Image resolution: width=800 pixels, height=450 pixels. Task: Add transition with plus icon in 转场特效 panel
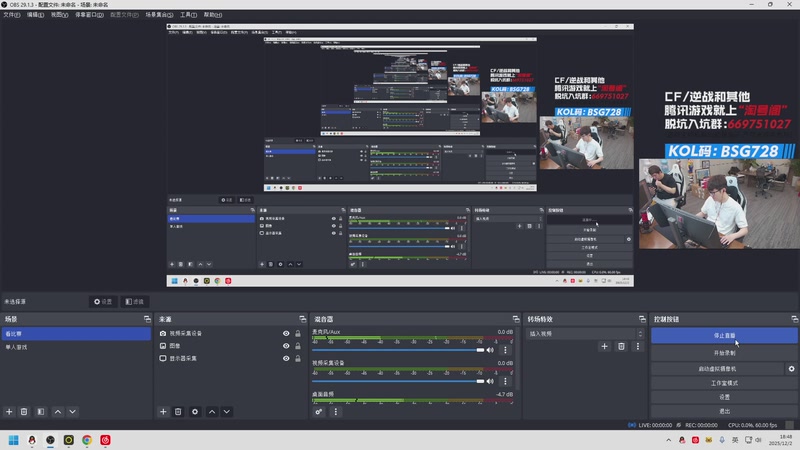point(604,346)
